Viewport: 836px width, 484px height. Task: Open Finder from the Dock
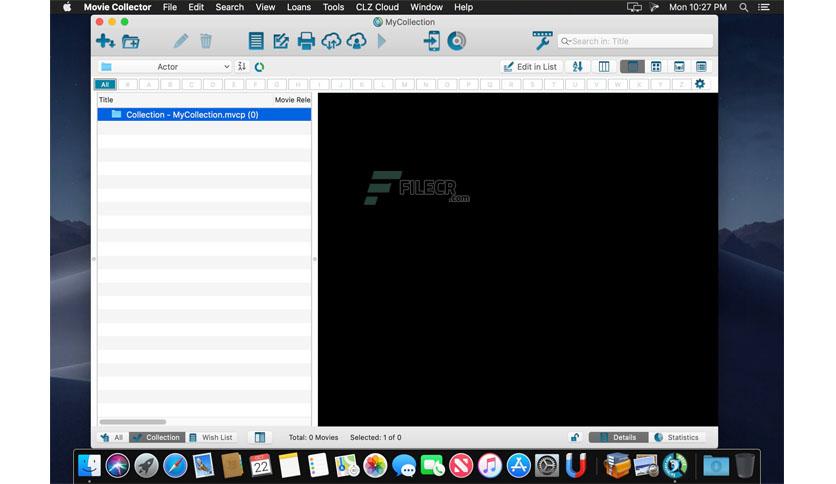coord(89,465)
